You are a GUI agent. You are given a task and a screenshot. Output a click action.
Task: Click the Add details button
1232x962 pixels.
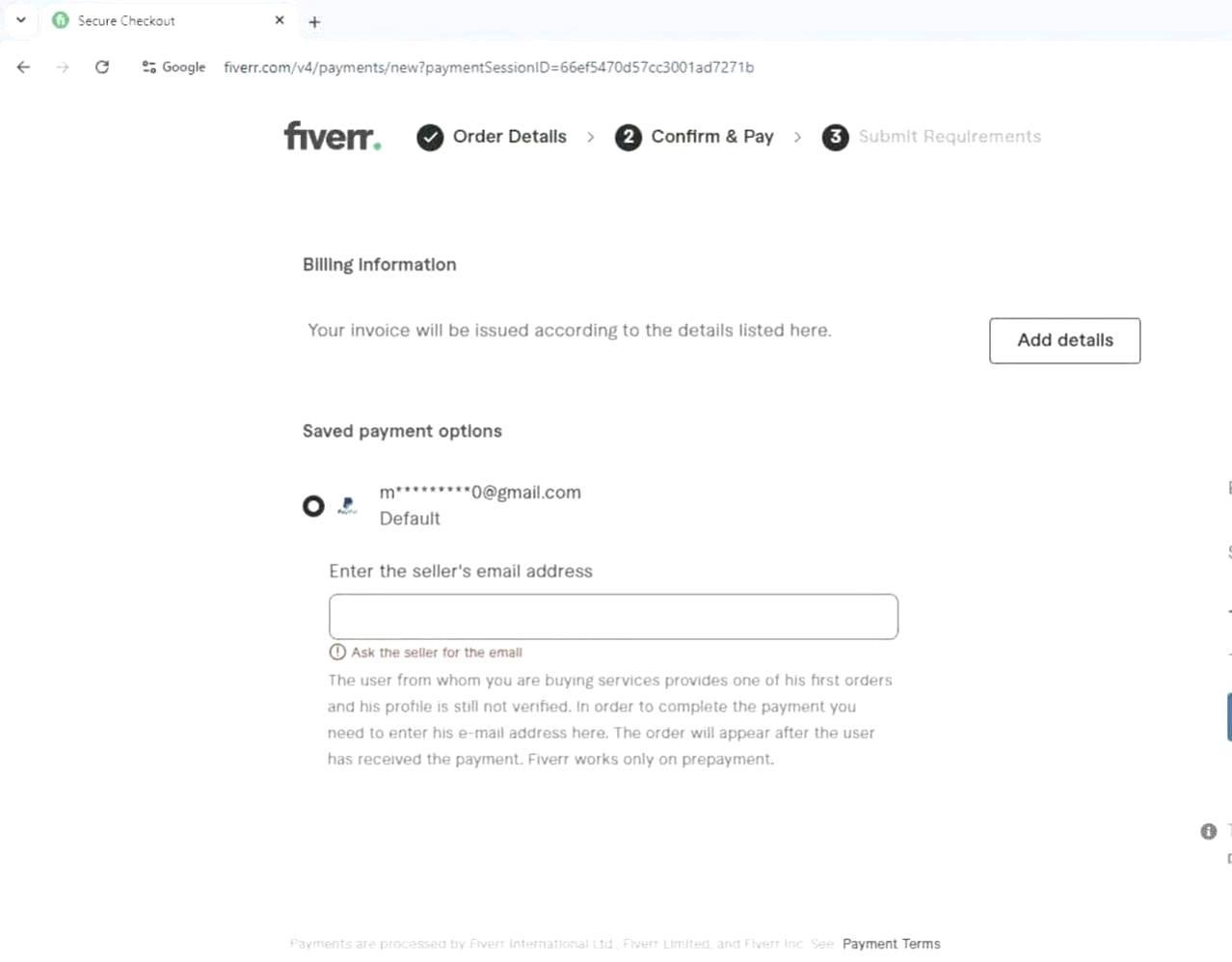pos(1064,340)
